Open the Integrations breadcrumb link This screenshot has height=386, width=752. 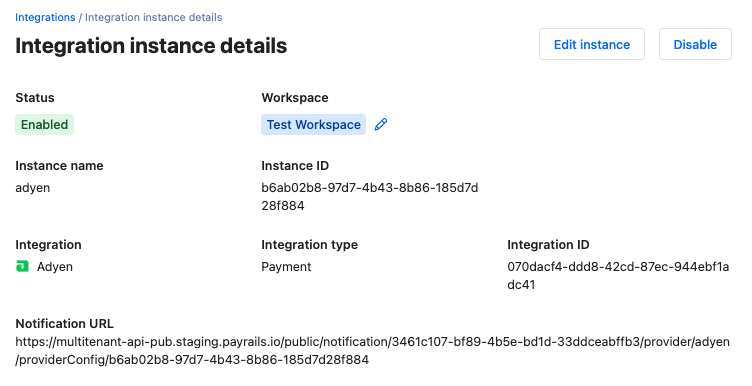coord(45,17)
